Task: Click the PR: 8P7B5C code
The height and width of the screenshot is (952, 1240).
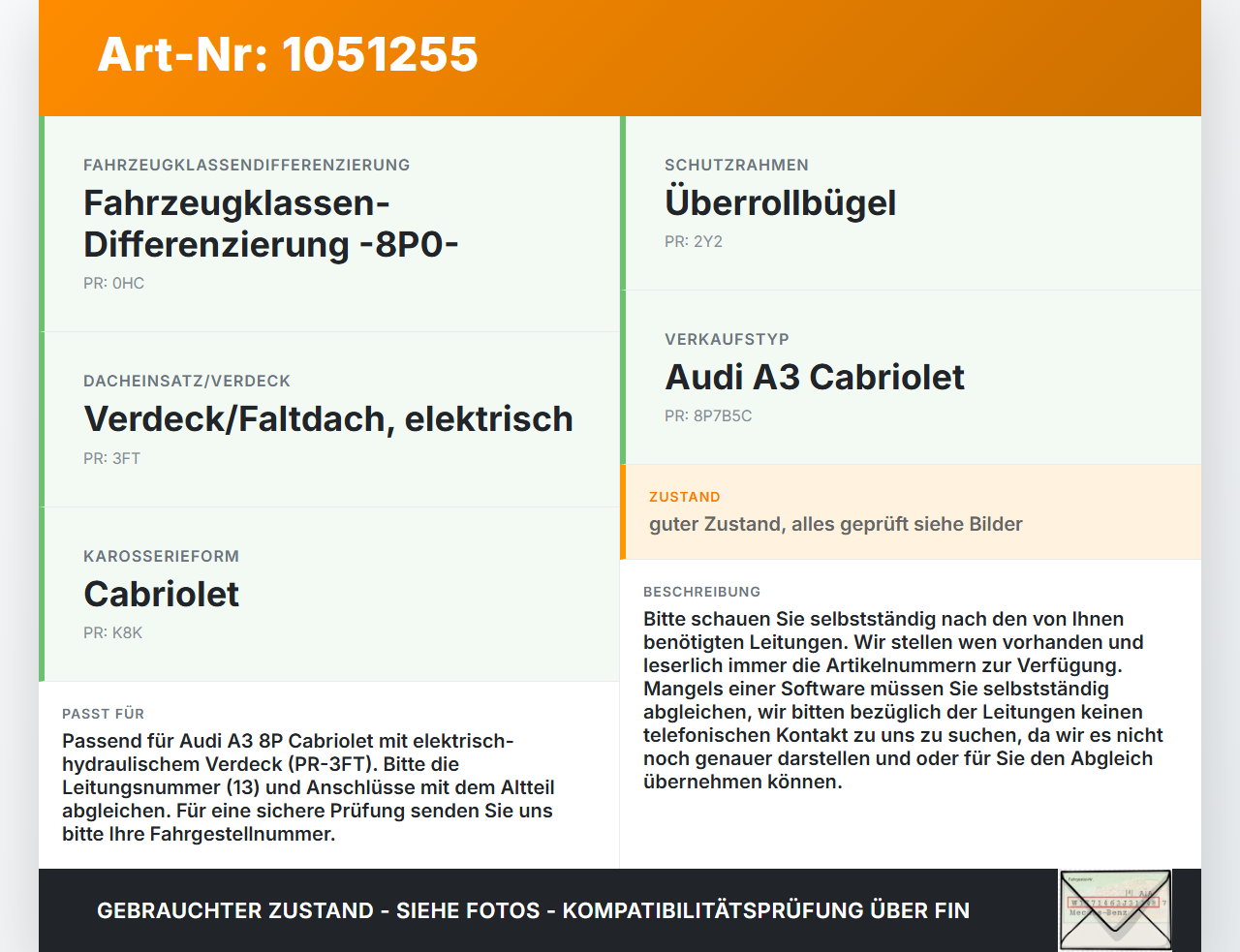Action: (x=708, y=416)
